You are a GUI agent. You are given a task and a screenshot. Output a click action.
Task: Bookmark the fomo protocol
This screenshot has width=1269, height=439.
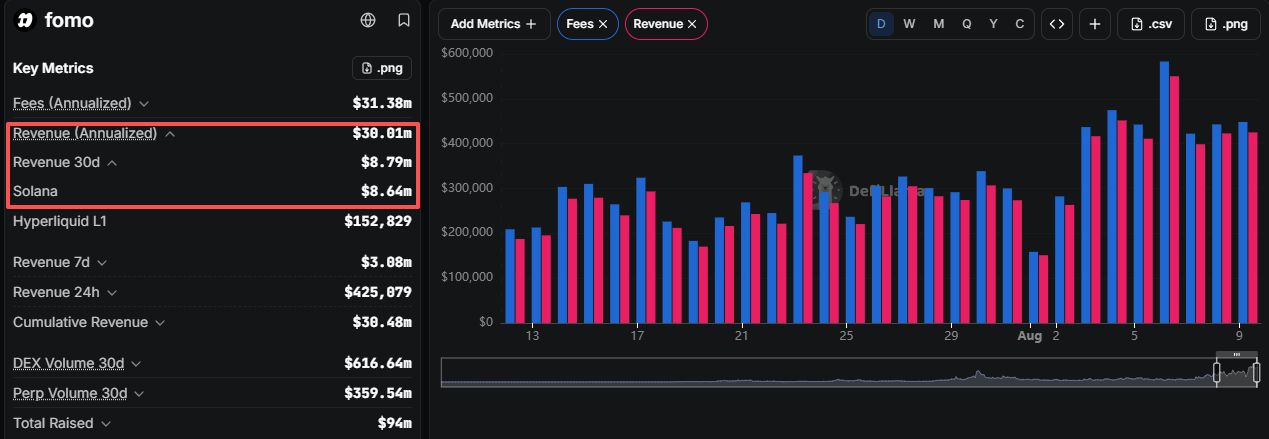pyautogui.click(x=404, y=20)
